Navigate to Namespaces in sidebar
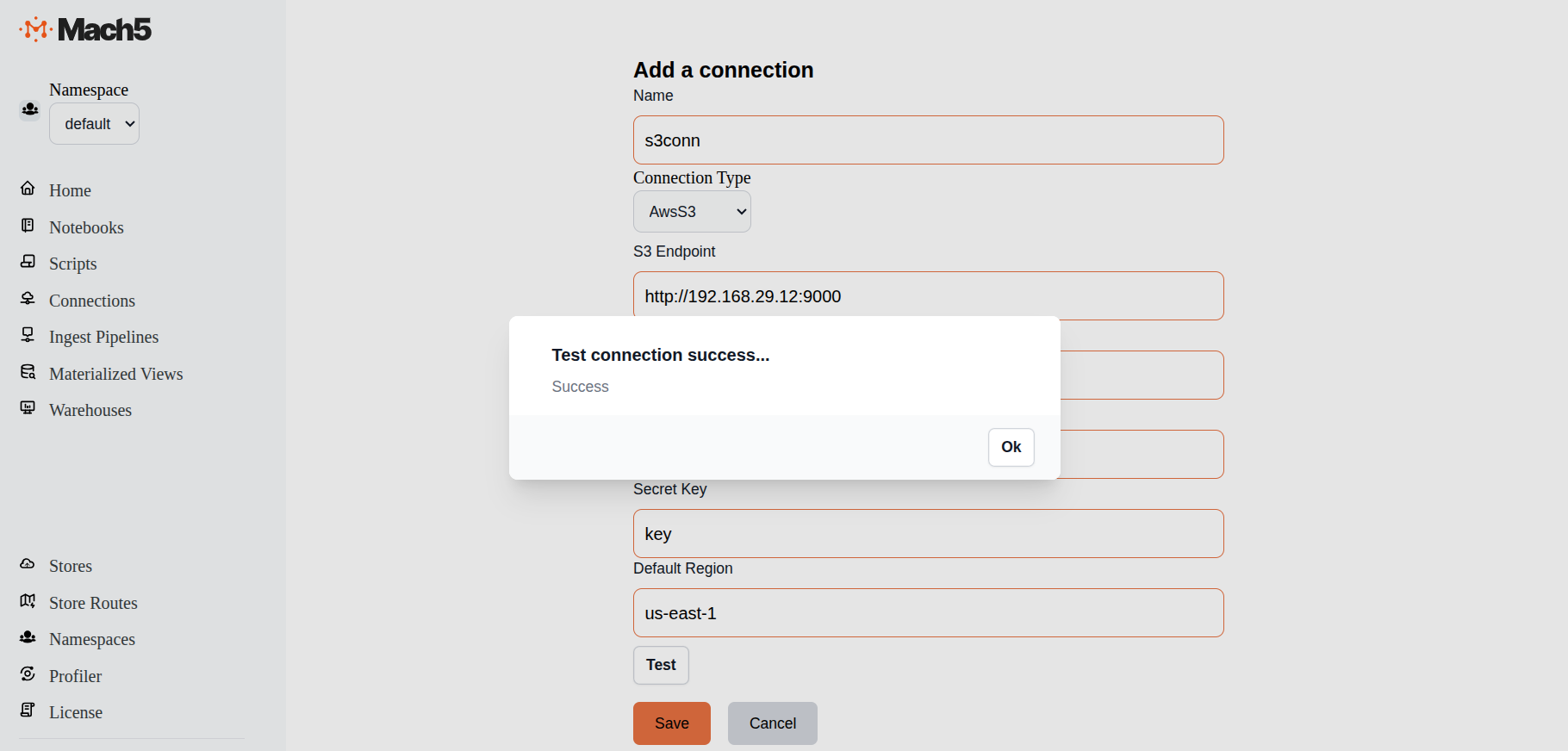 pyautogui.click(x=92, y=639)
